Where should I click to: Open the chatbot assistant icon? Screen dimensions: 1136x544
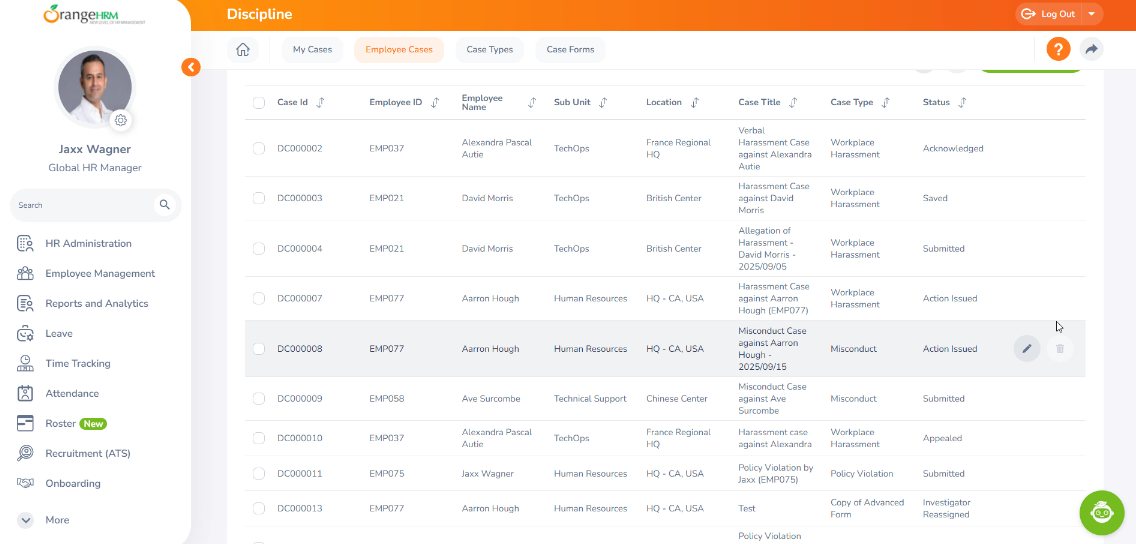point(1102,512)
